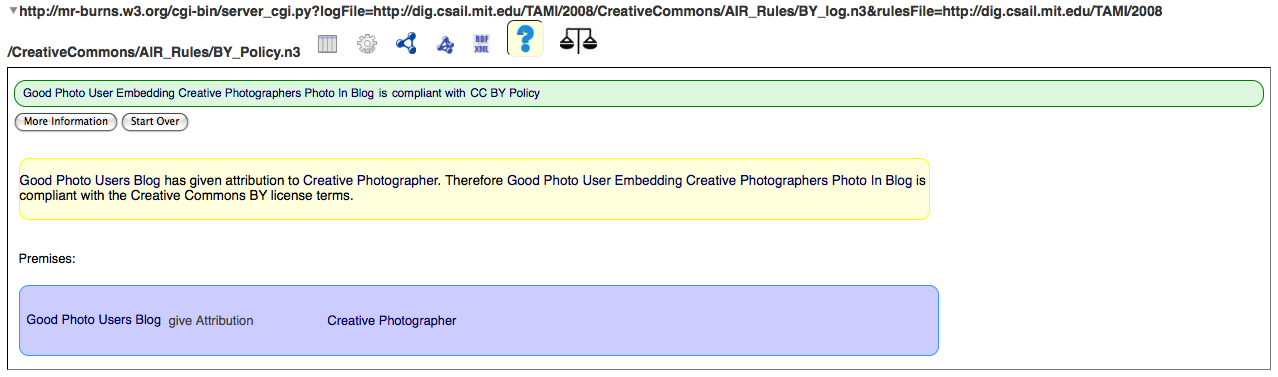Open the table view icon
Viewport: 1278px width, 377px height.
click(328, 44)
